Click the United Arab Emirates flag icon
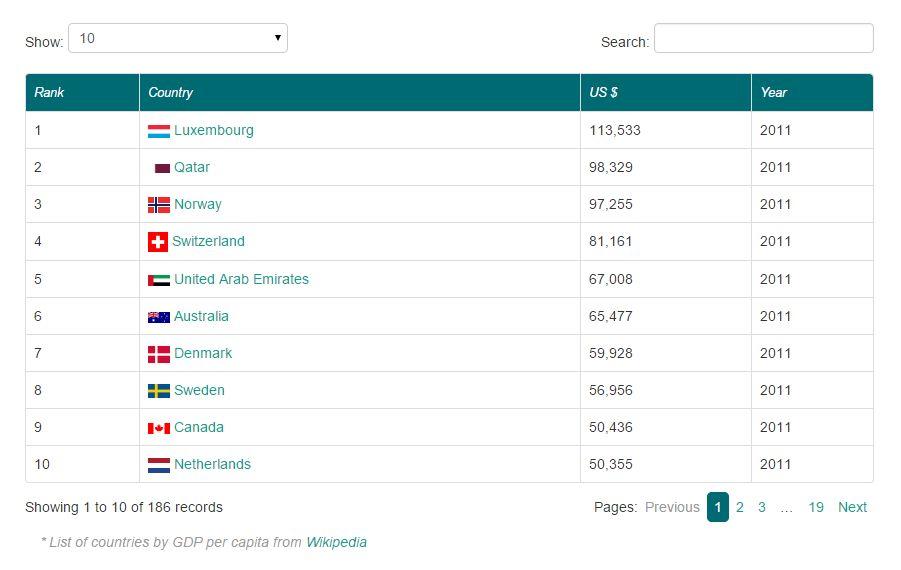 pyautogui.click(x=159, y=280)
